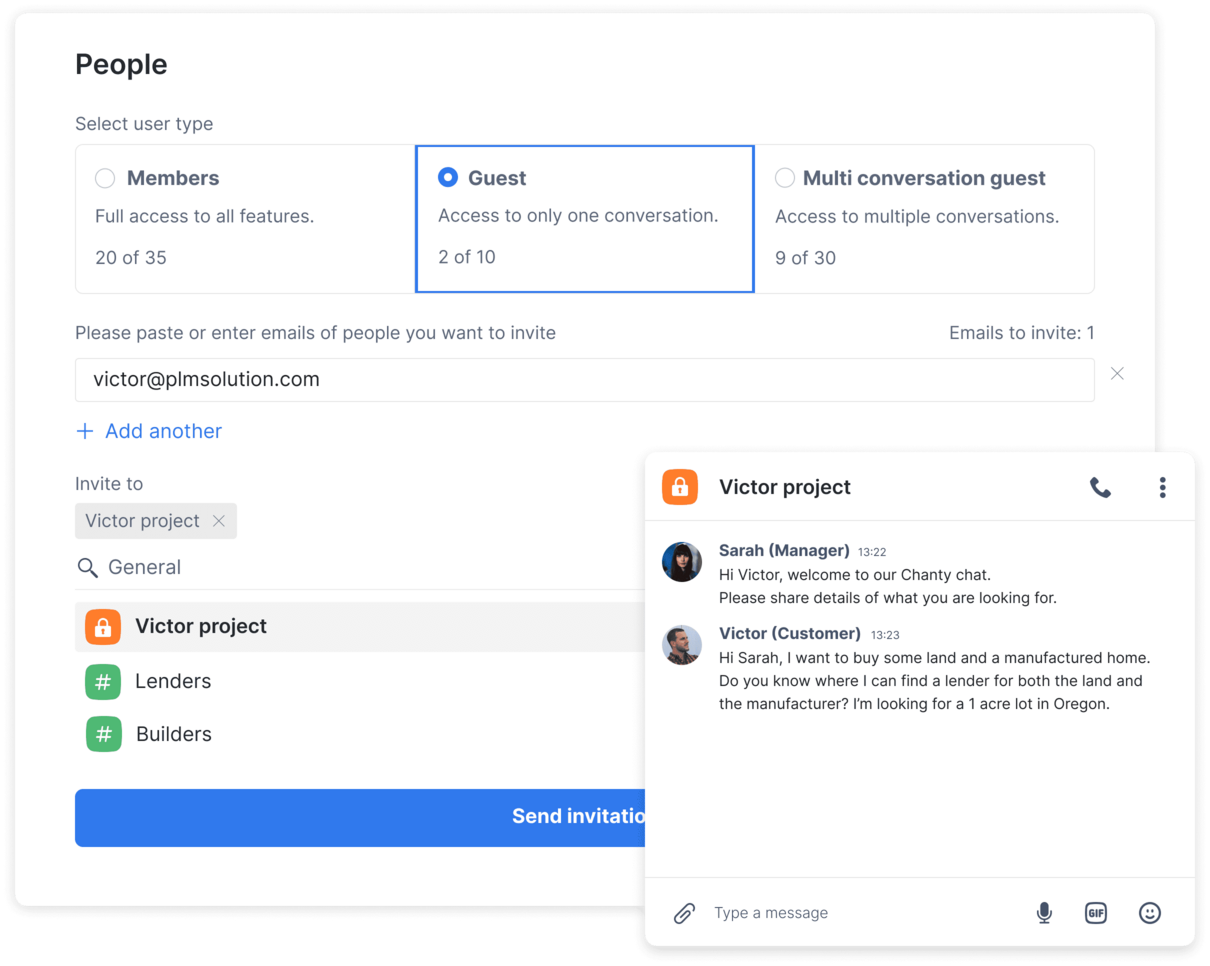Click the orange lock icon in chat header
This screenshot has width=1210, height=966.
tap(680, 487)
